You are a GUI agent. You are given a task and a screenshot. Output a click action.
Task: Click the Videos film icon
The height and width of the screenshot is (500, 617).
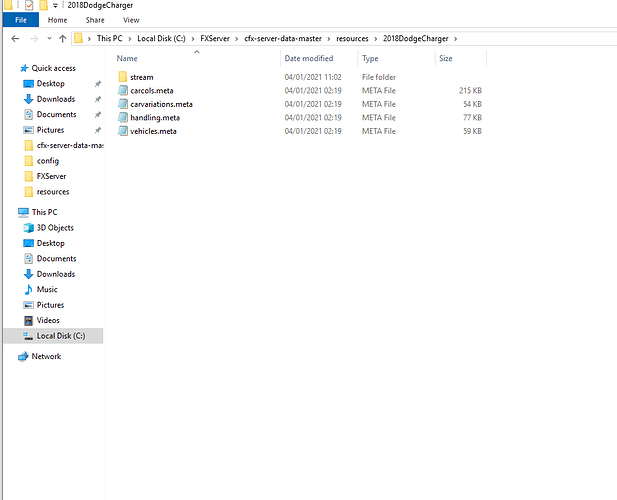pyautogui.click(x=28, y=321)
